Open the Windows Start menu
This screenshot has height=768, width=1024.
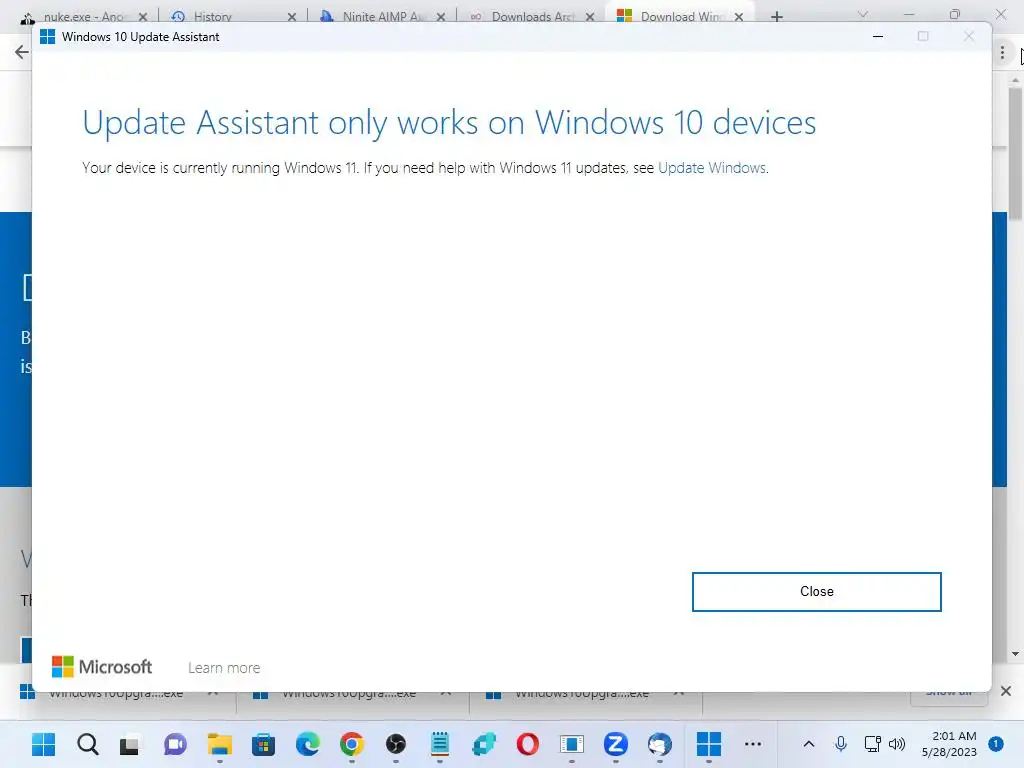coord(44,744)
